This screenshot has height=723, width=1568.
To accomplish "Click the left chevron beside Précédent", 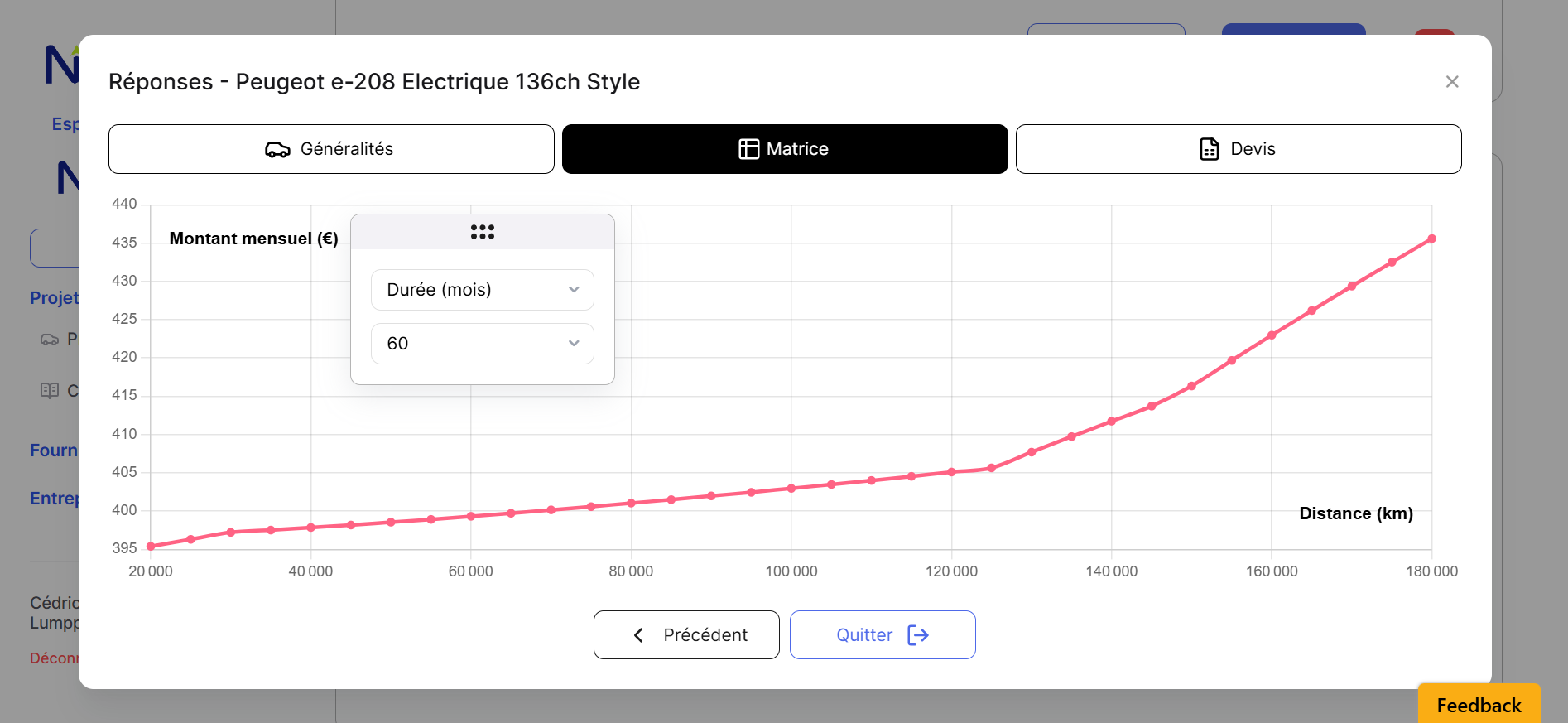I will point(638,635).
